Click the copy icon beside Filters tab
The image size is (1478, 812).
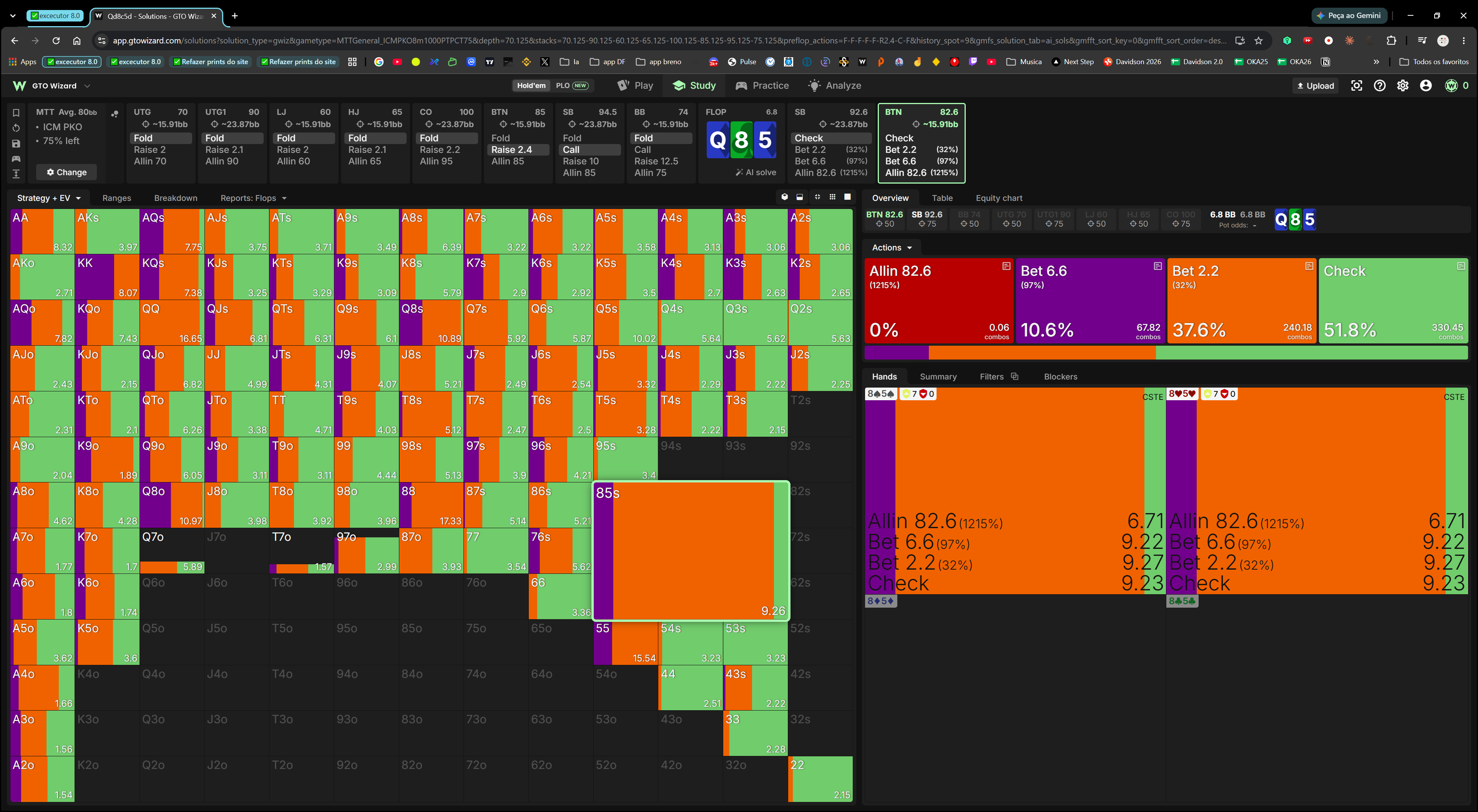pos(1015,376)
